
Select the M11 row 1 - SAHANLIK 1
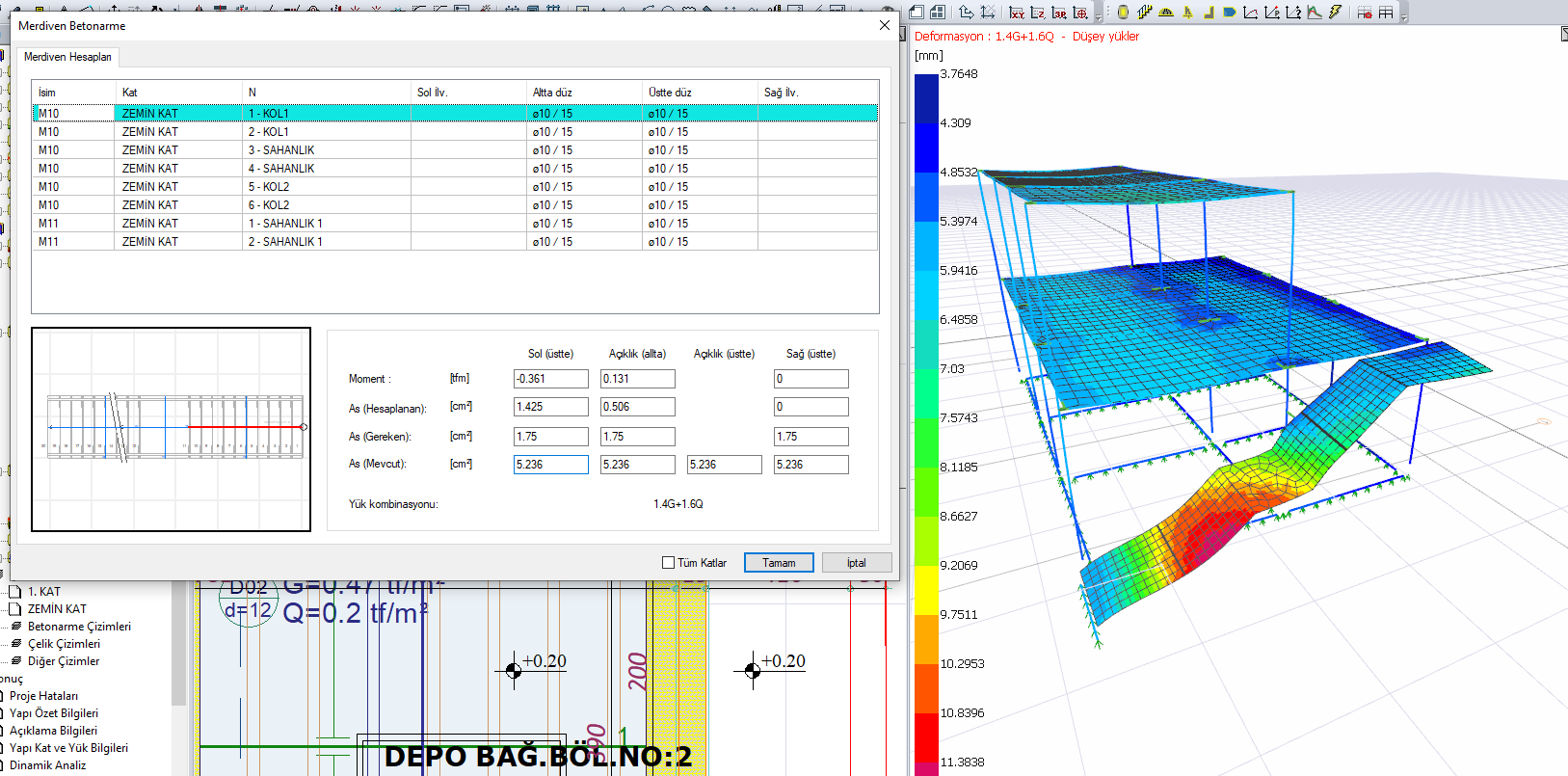tap(455, 224)
